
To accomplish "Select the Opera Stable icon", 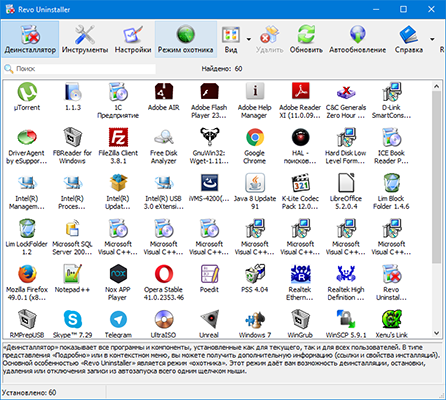I will 164,274.
